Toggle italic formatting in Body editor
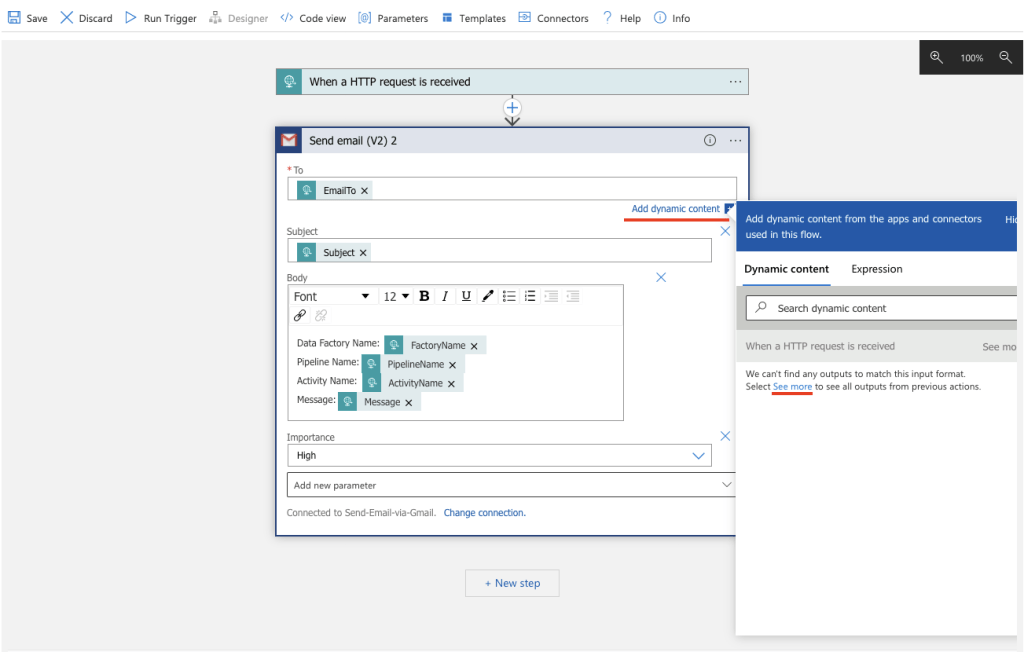Image resolution: width=1024 pixels, height=652 pixels. 445,296
